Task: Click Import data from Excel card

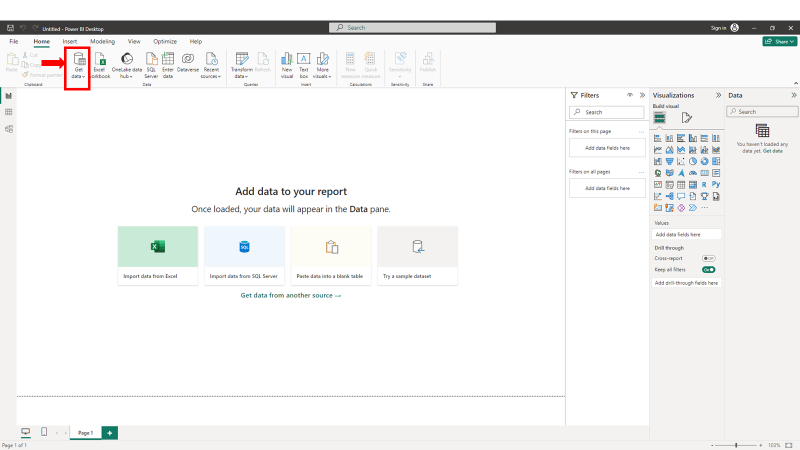Action: click(x=158, y=255)
